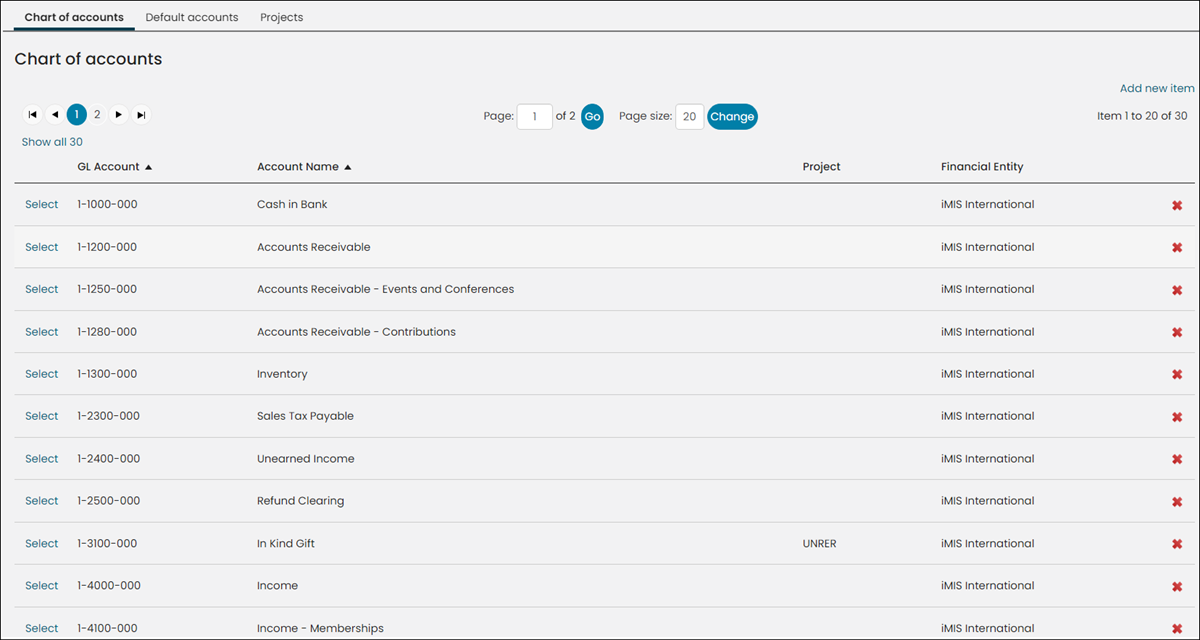The image size is (1200, 640).
Task: Click Accounts Receivable - Contributions name
Action: click(356, 331)
